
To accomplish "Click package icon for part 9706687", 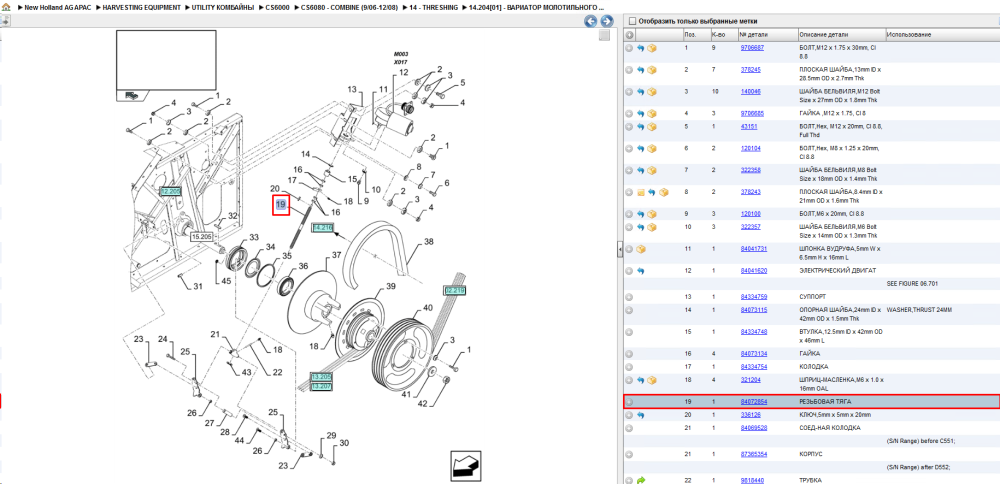I will pyautogui.click(x=652, y=48).
